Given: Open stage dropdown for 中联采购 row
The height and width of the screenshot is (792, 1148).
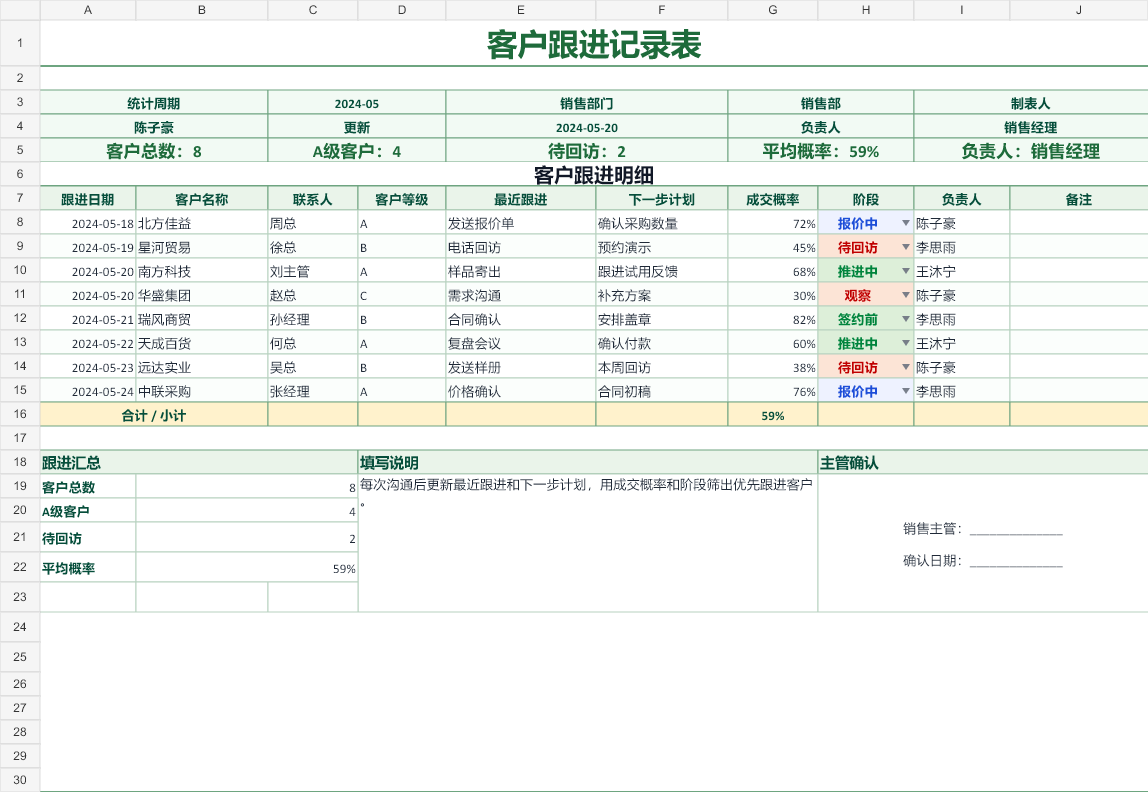Looking at the screenshot, I should pos(906,392).
